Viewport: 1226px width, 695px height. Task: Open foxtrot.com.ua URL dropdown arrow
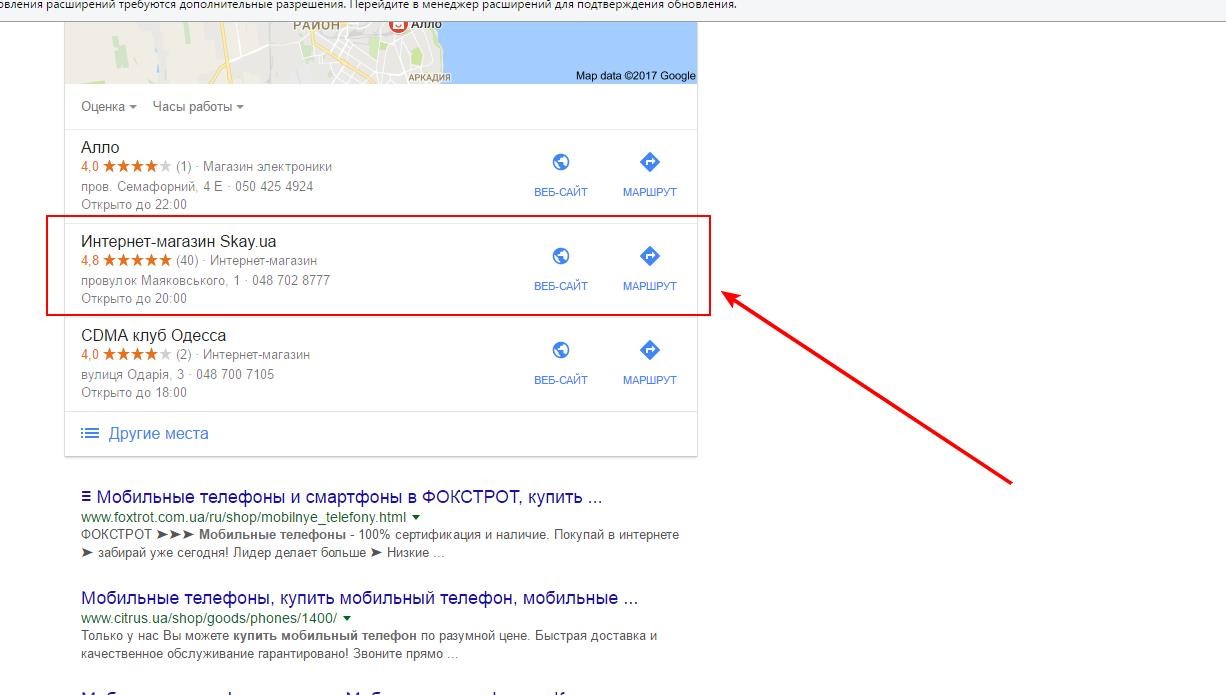[x=416, y=517]
